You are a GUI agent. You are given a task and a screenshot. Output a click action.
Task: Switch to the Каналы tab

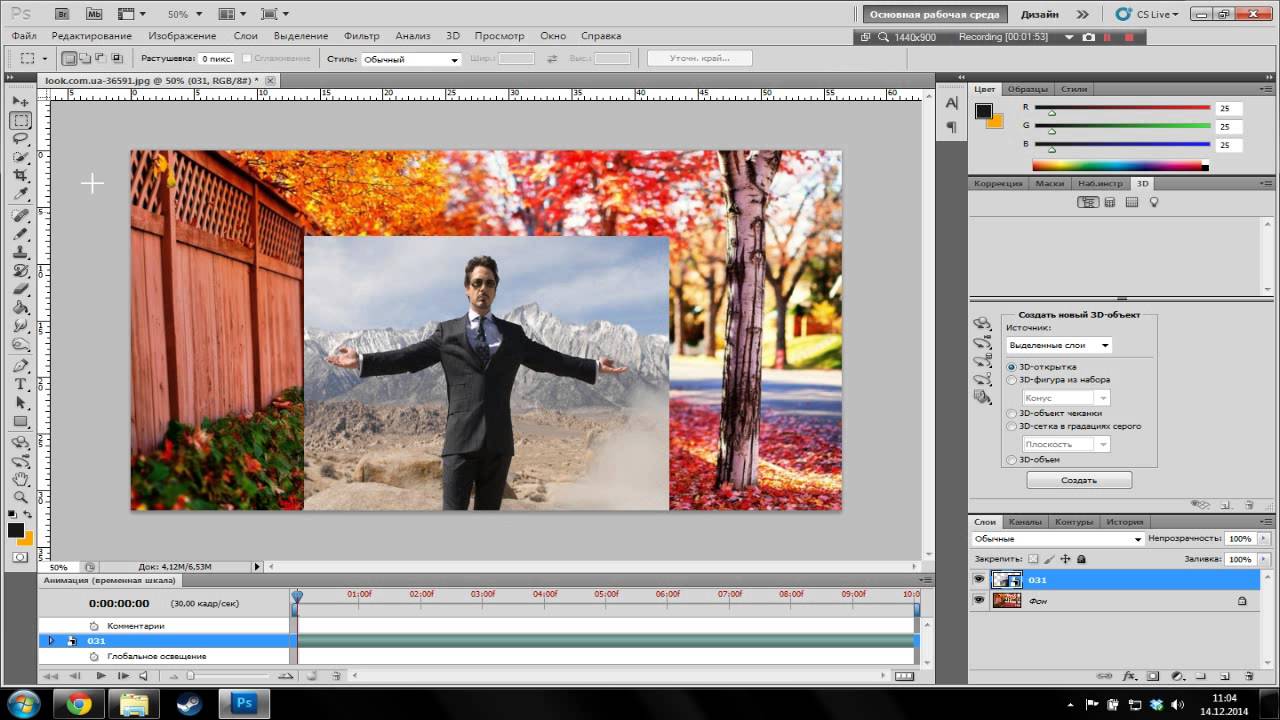click(1025, 522)
